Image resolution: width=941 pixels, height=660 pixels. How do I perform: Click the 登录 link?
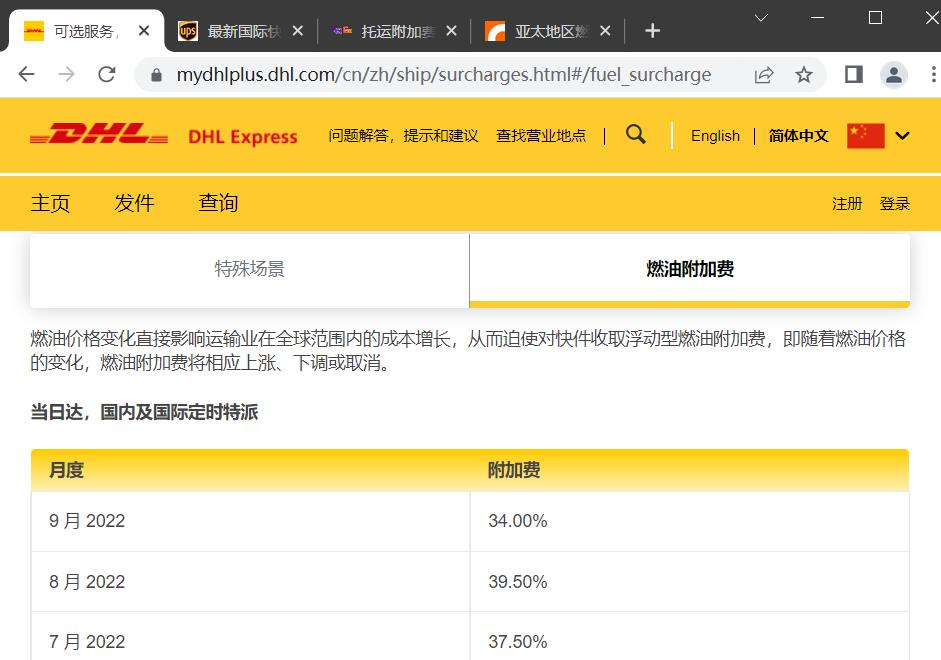(894, 204)
